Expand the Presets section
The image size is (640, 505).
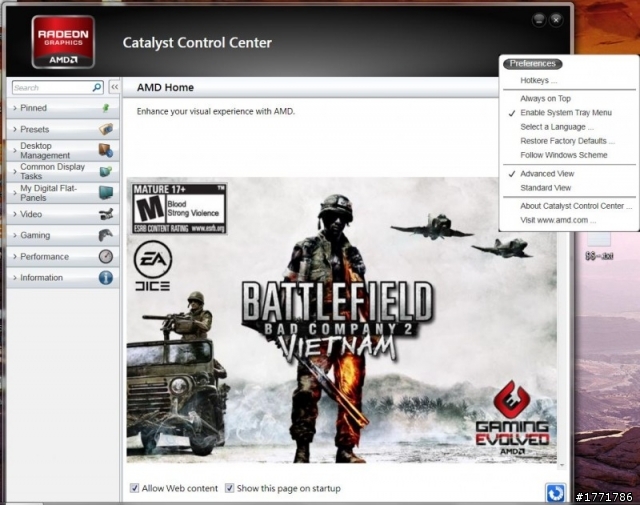coord(63,129)
